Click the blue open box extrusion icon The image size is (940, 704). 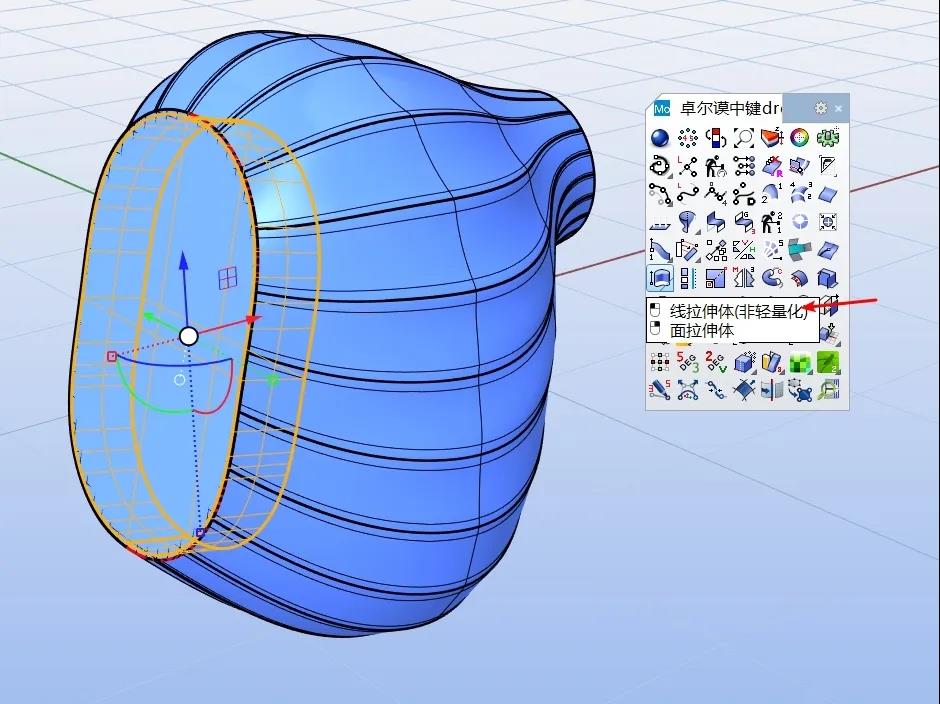[828, 279]
